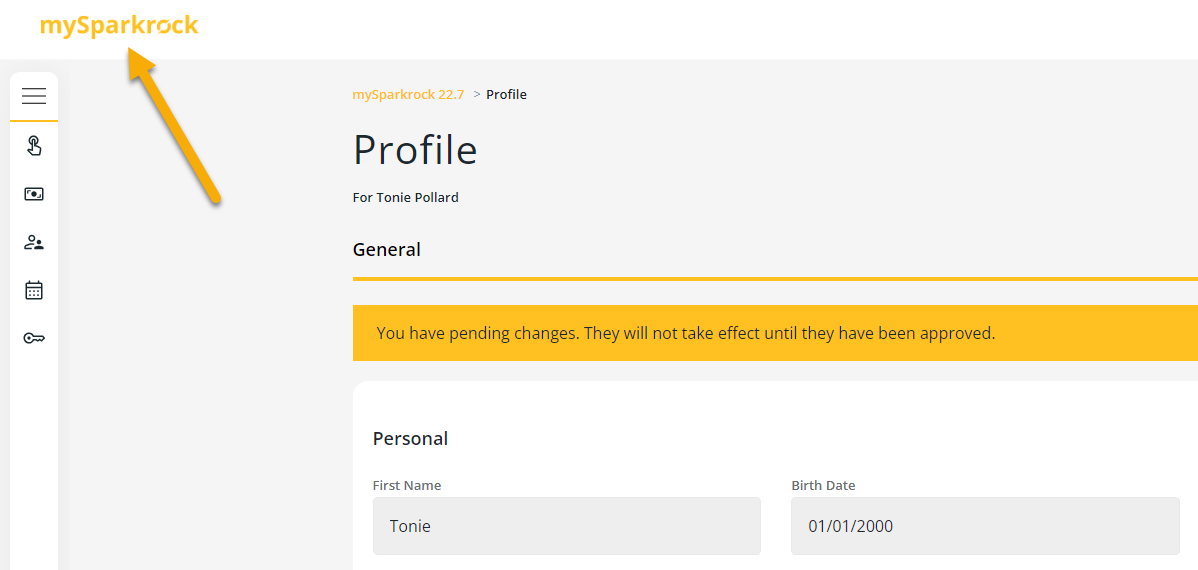Click the key sidebar icon

click(x=34, y=338)
